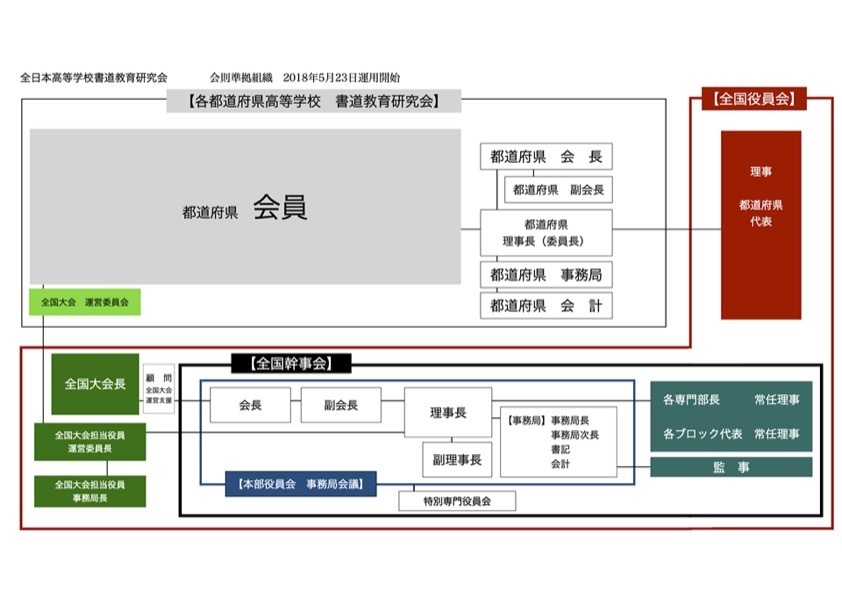Select the 全国幹事会 header label

click(x=291, y=363)
